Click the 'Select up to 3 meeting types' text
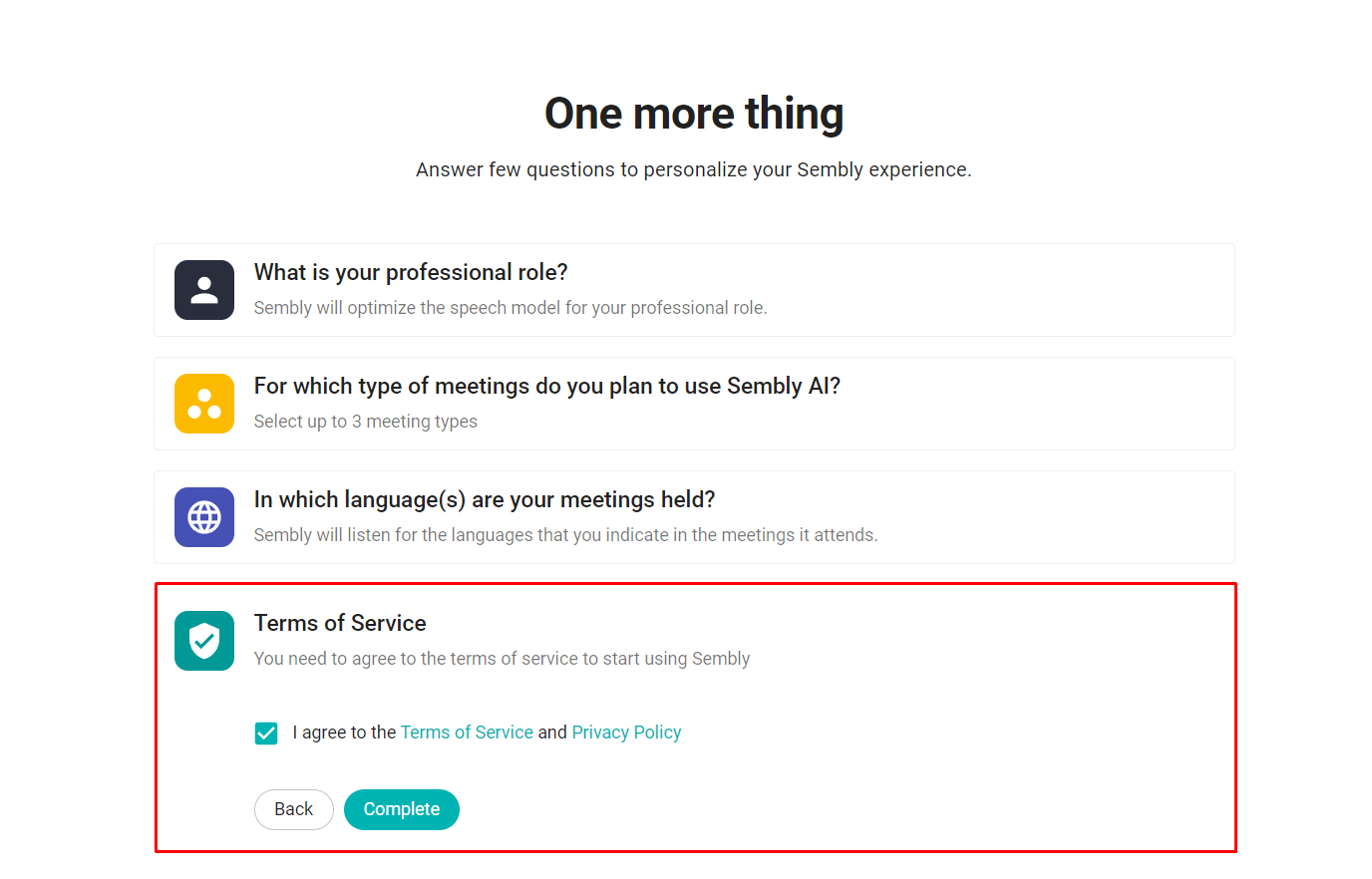1372x879 pixels. click(366, 422)
